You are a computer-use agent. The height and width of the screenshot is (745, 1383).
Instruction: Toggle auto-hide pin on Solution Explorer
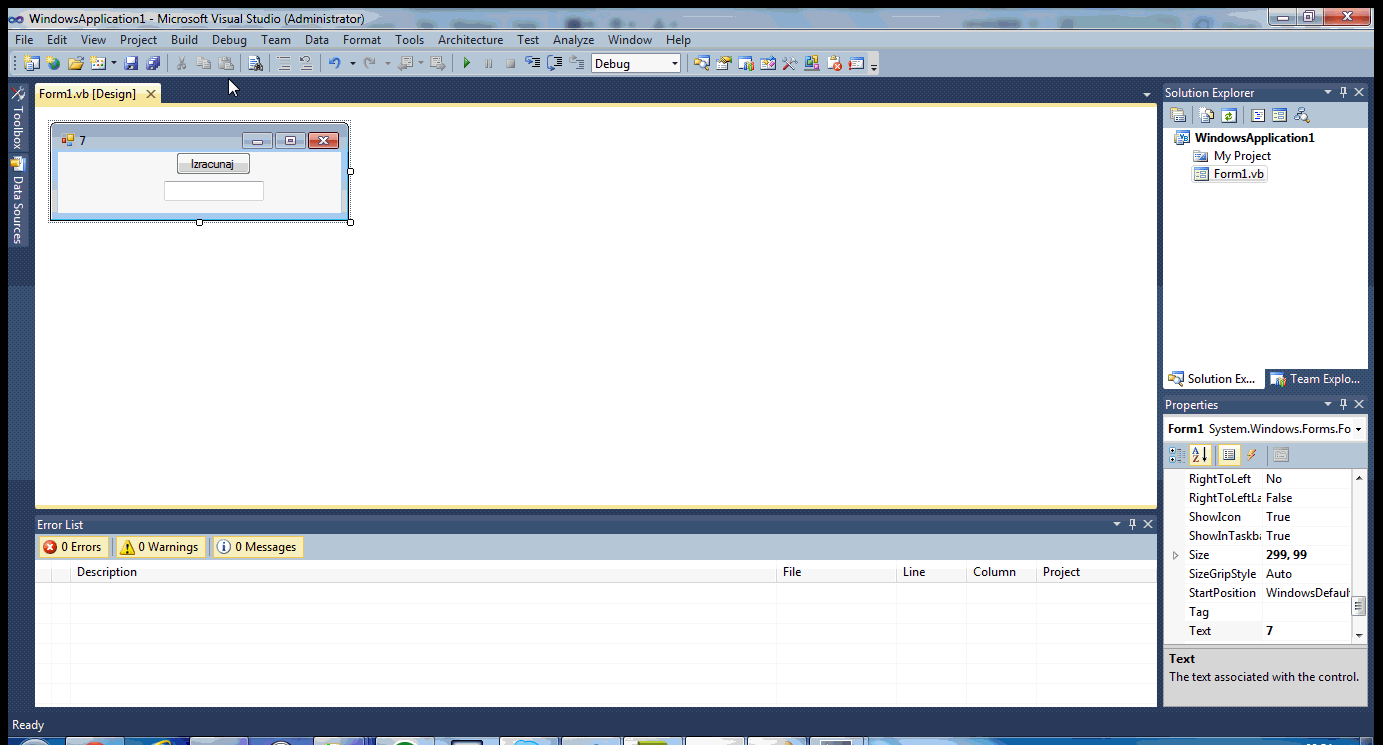(1343, 92)
